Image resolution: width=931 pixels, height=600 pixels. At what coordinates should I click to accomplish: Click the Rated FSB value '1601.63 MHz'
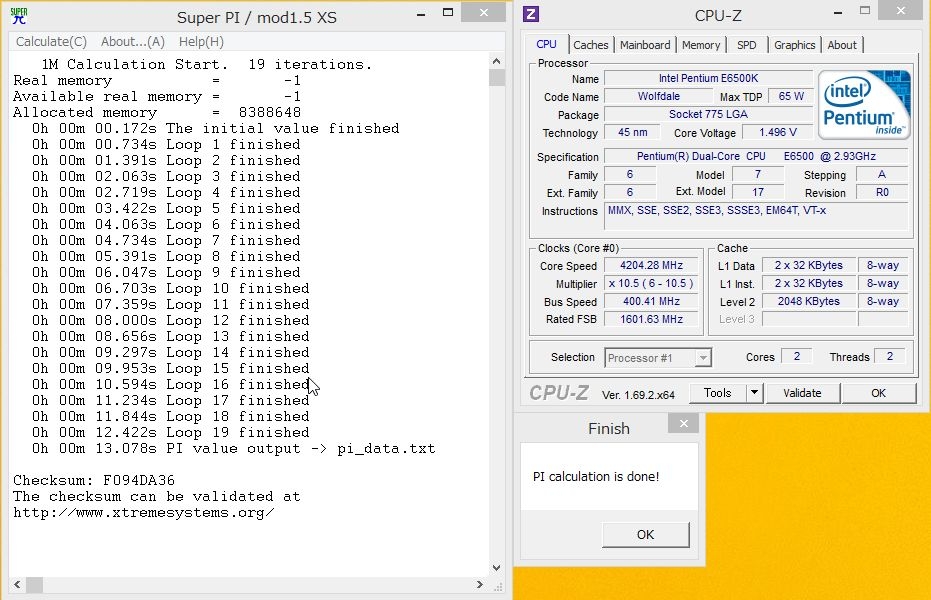click(651, 319)
